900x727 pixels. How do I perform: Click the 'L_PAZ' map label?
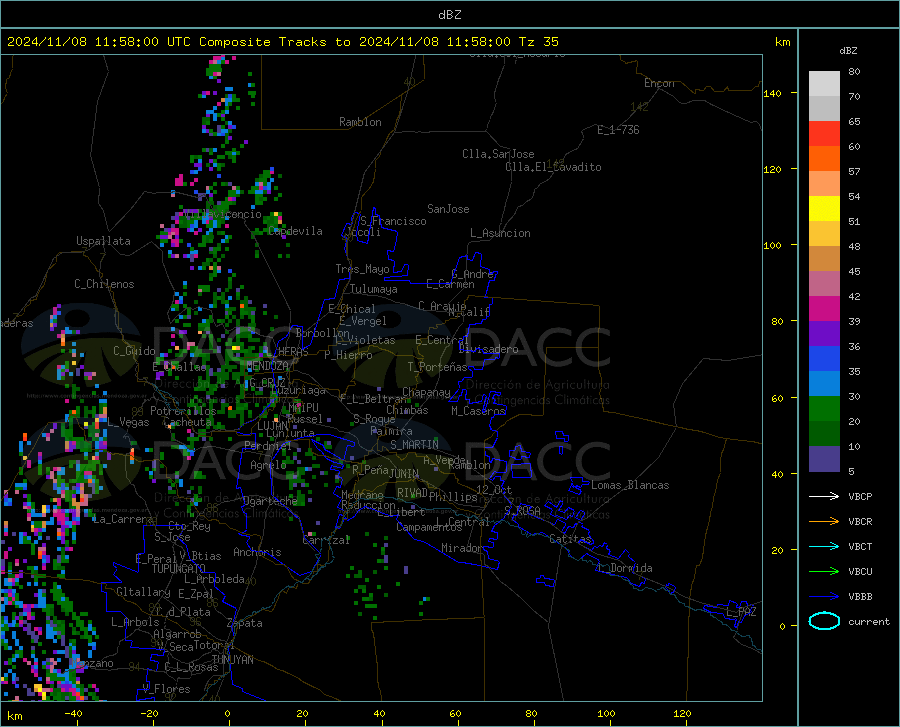(x=741, y=612)
